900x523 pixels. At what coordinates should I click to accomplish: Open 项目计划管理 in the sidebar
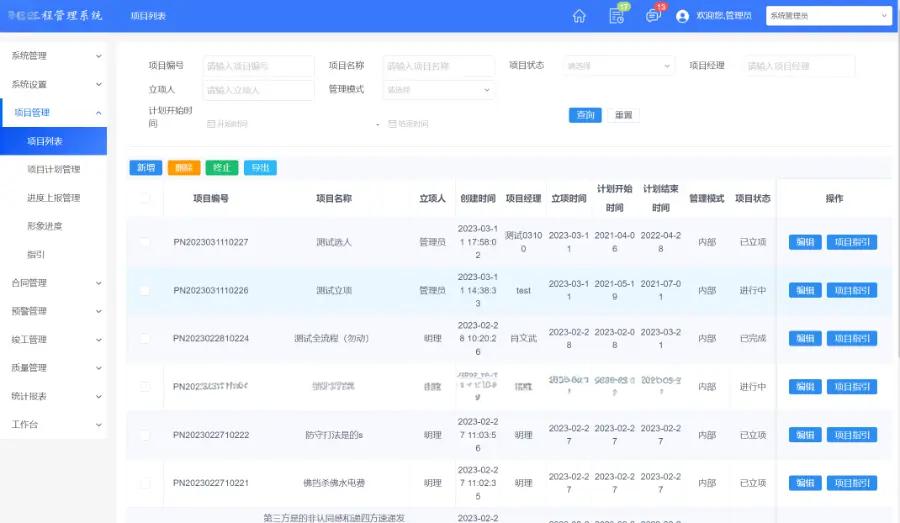pyautogui.click(x=53, y=169)
